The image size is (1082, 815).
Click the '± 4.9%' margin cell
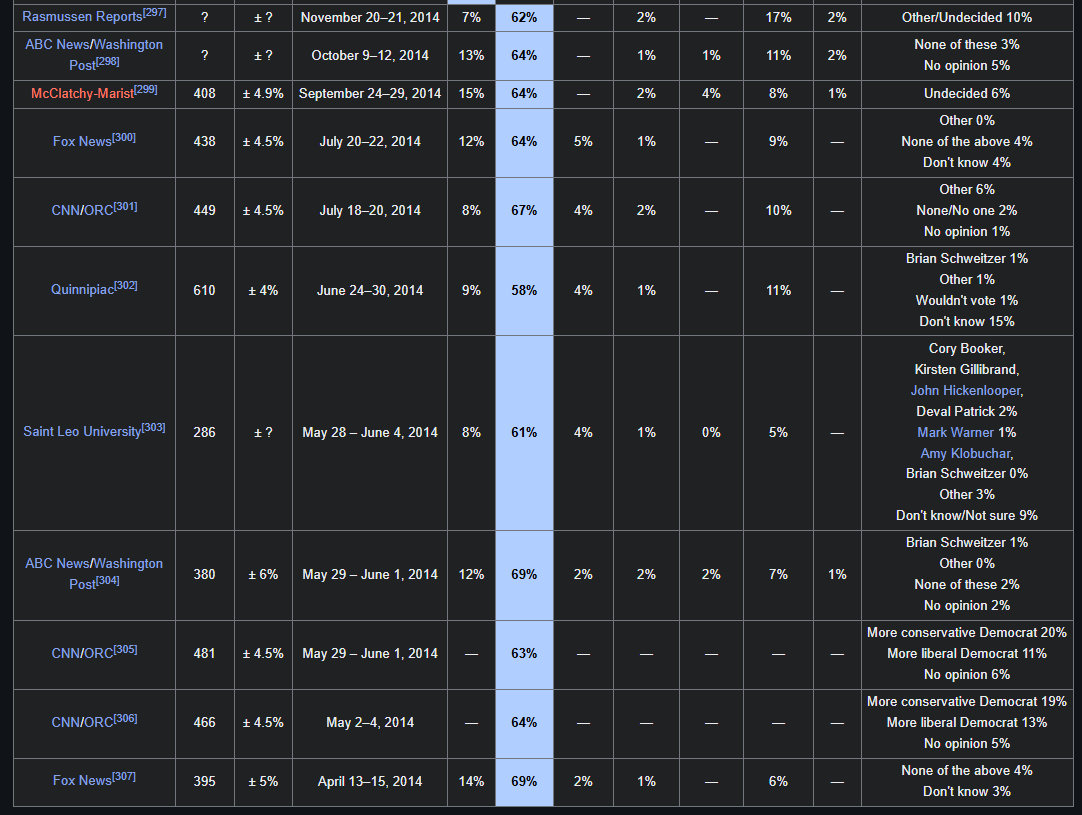[263, 94]
